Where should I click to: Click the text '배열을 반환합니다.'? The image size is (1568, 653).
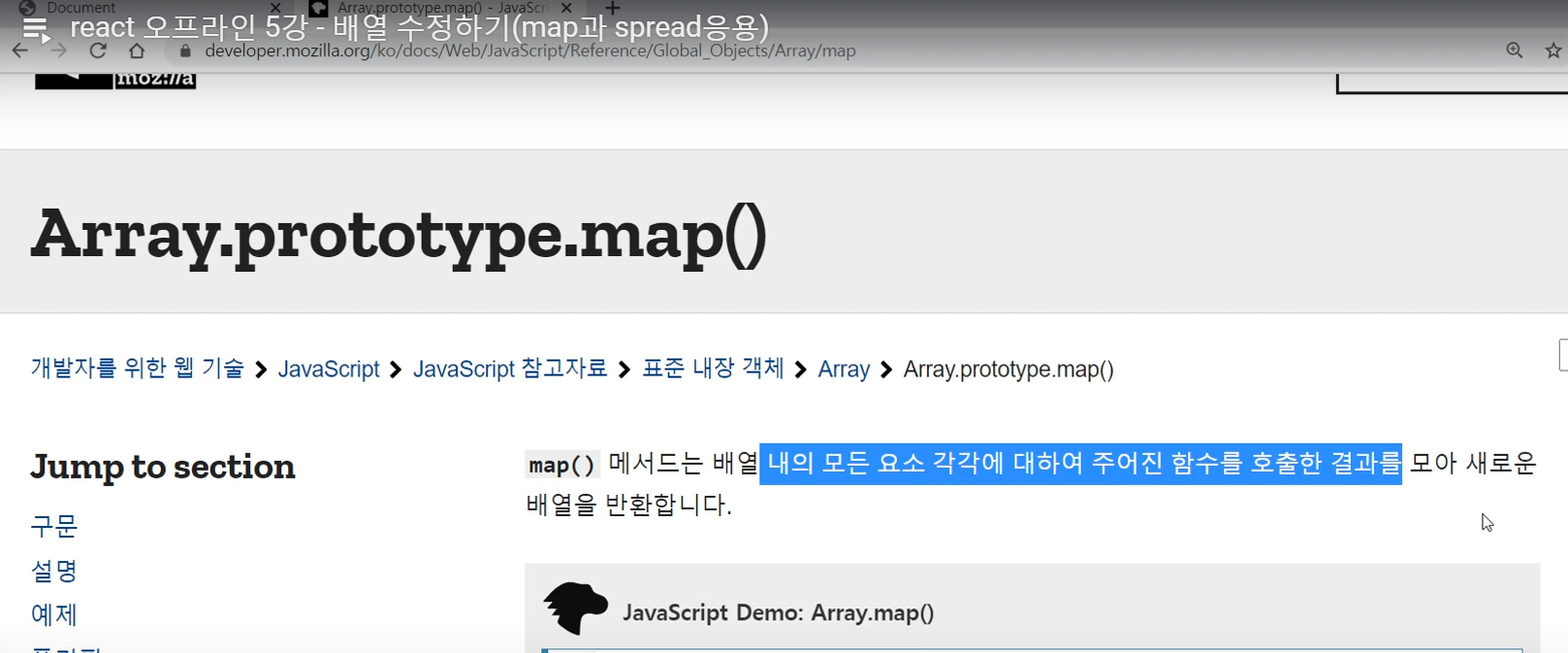pyautogui.click(x=628, y=505)
